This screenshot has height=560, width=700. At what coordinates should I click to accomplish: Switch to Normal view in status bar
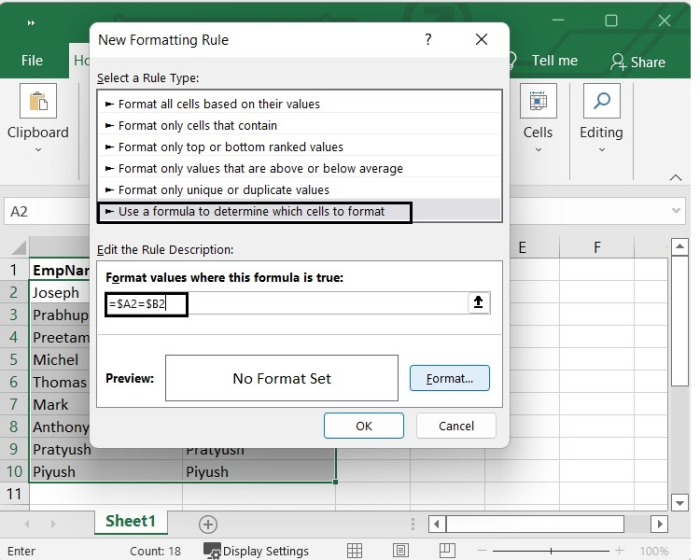coord(354,551)
